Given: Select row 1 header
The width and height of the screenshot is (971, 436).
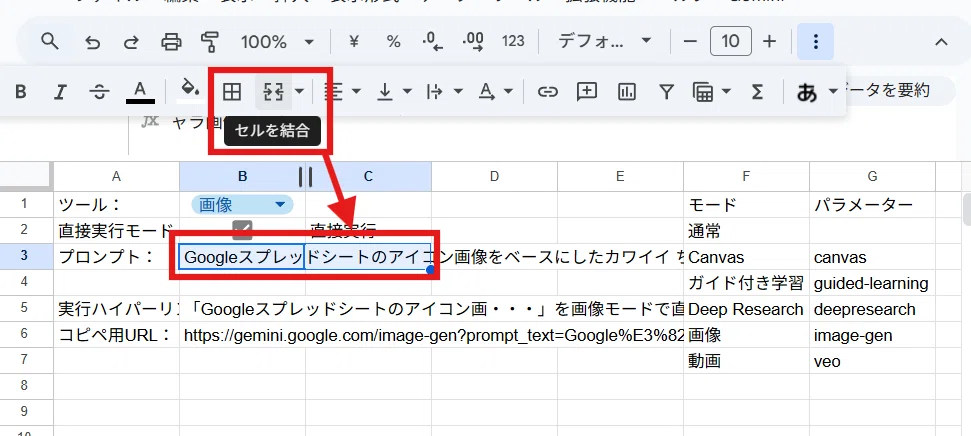Looking at the screenshot, I should coord(25,204).
